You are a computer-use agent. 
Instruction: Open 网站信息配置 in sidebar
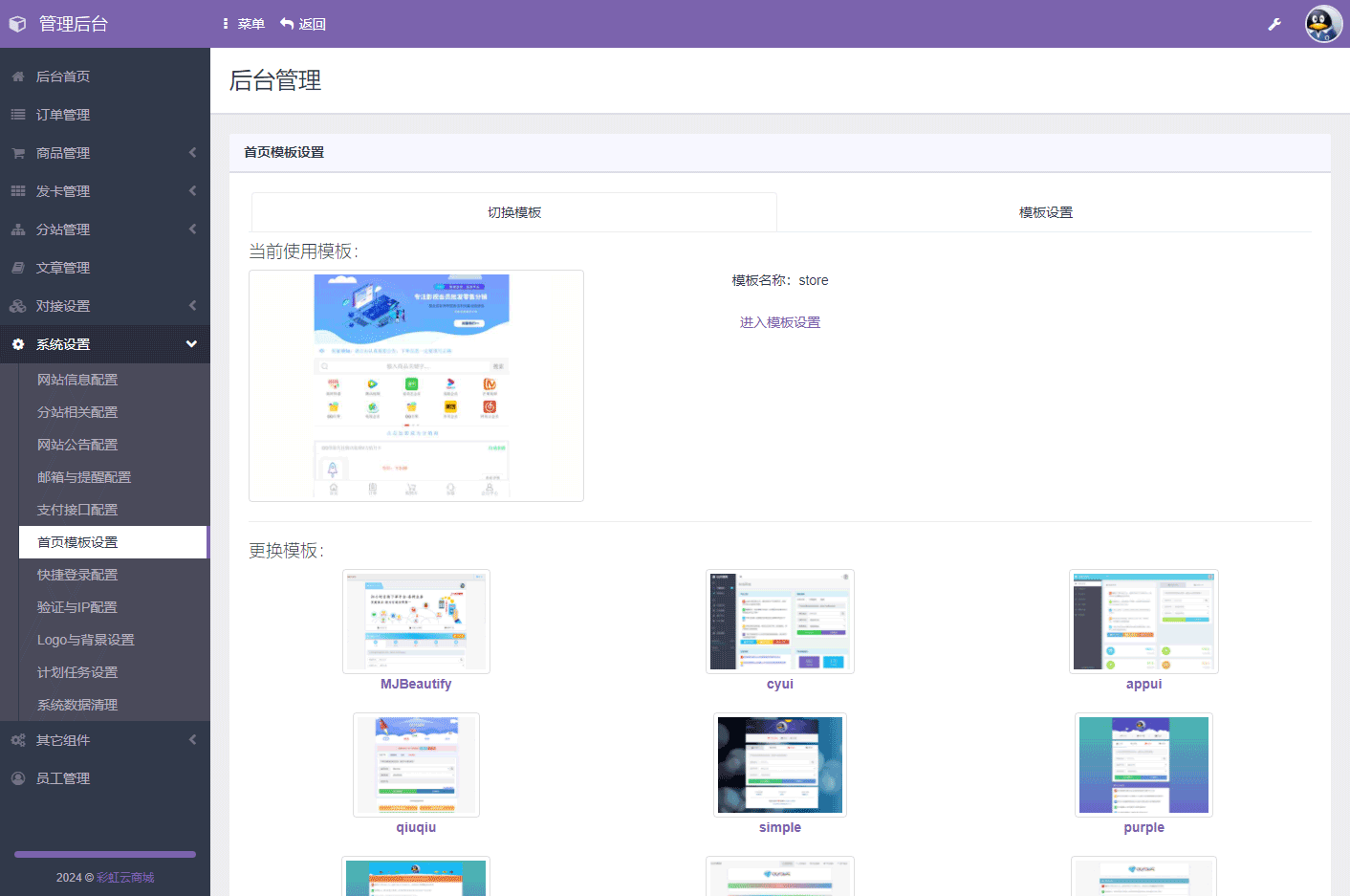tap(113, 380)
